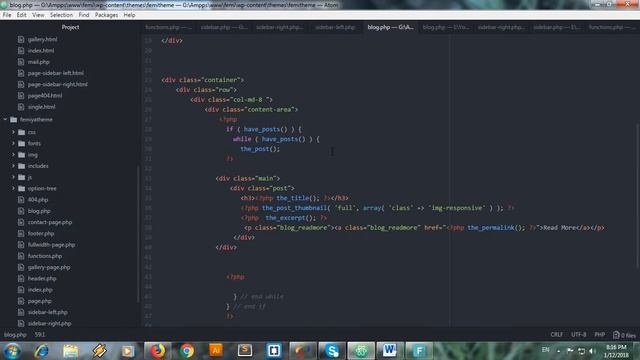This screenshot has width=640, height=360.
Task: Click the taskbar clock showing 8:16 PM
Action: click(x=616, y=351)
